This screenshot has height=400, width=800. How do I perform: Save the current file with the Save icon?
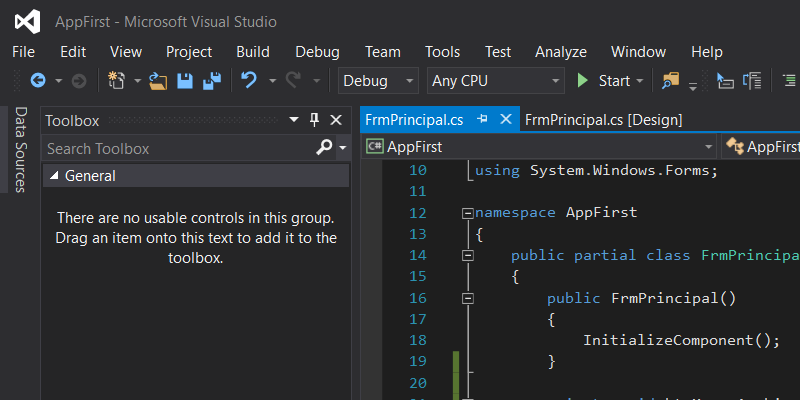tap(185, 81)
